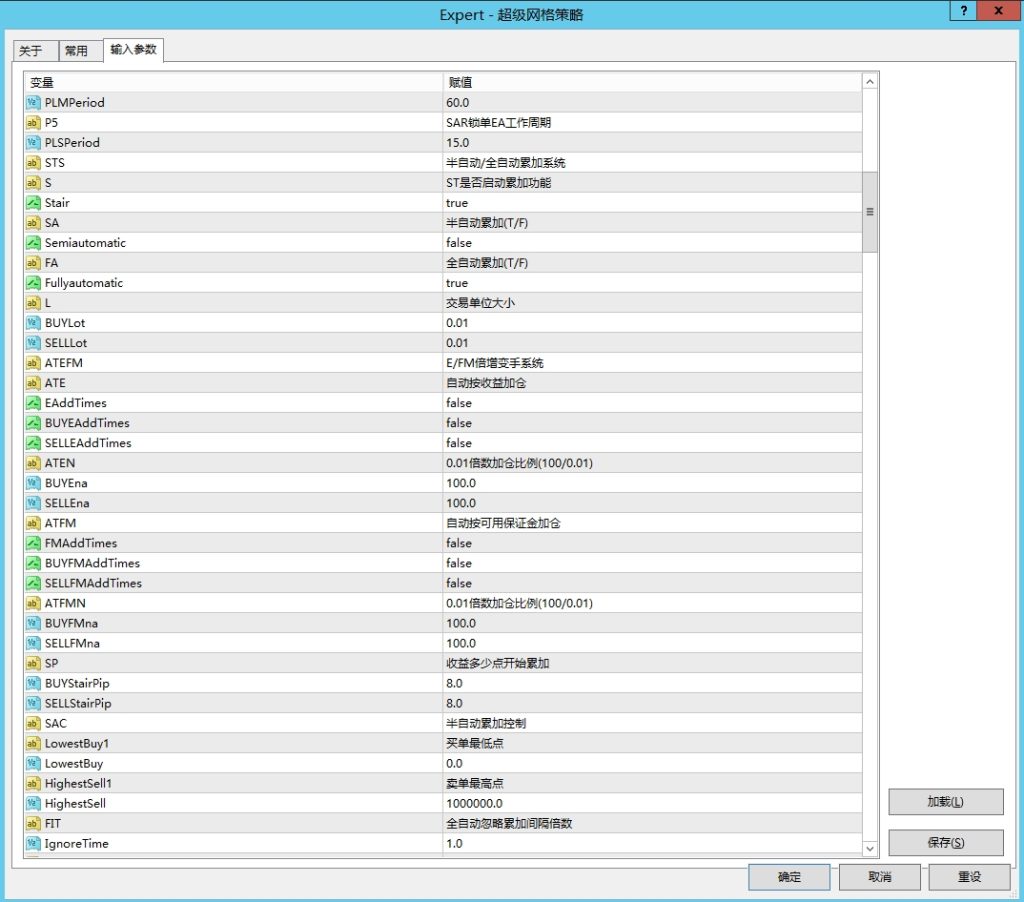Image resolution: width=1024 pixels, height=902 pixels.
Task: Click the 加载(L) button
Action: 945,802
